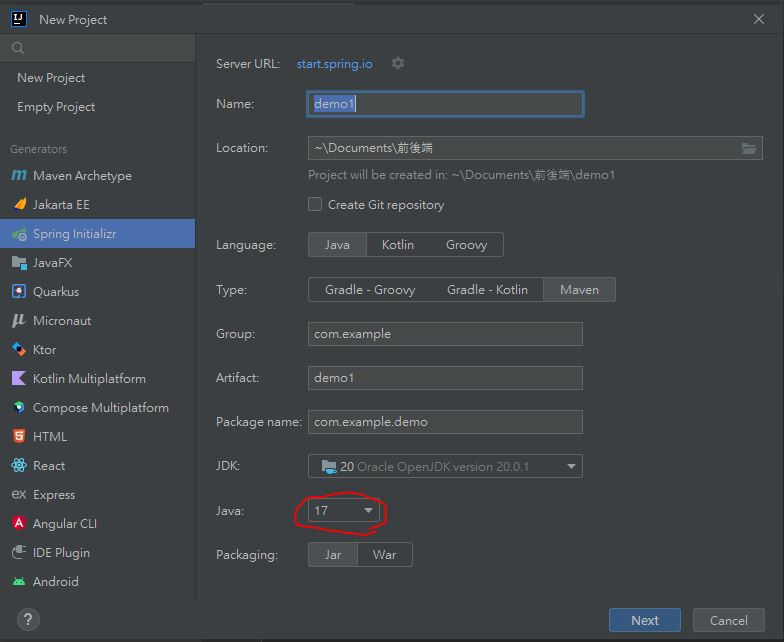Click the Name input field
Screen dimensions: 784x642
445,104
